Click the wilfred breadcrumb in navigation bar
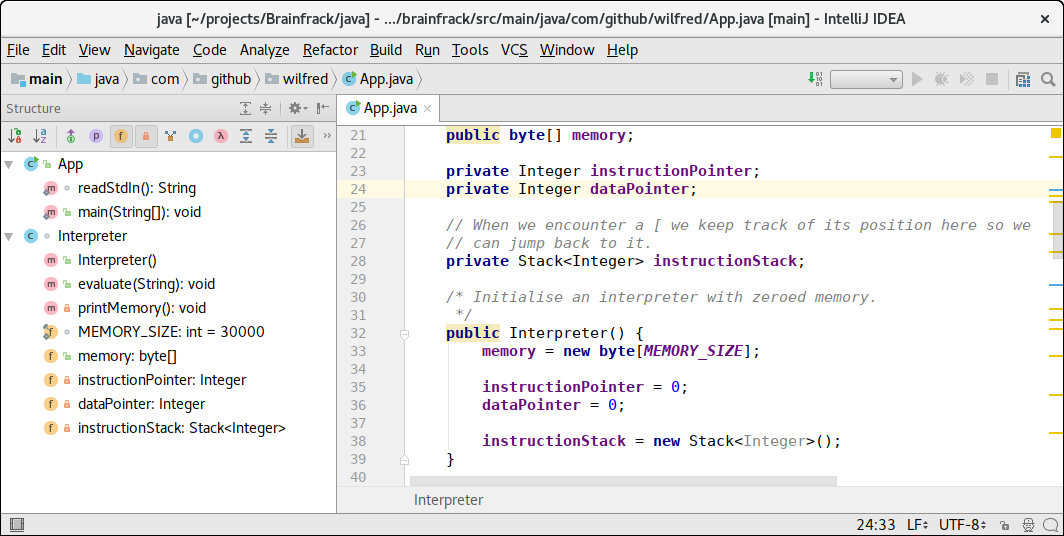The height and width of the screenshot is (536, 1064). click(x=305, y=79)
